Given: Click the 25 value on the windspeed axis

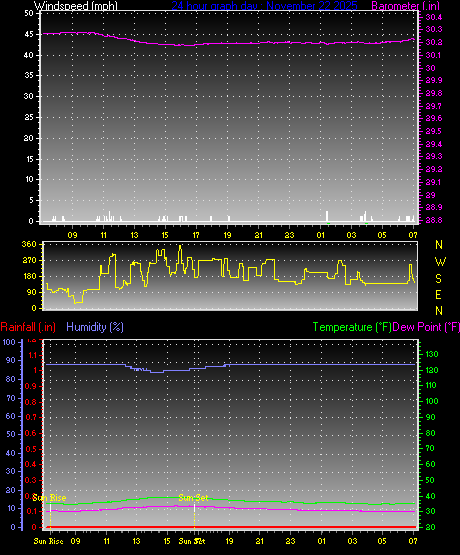Looking at the screenshot, I should coord(29,117).
